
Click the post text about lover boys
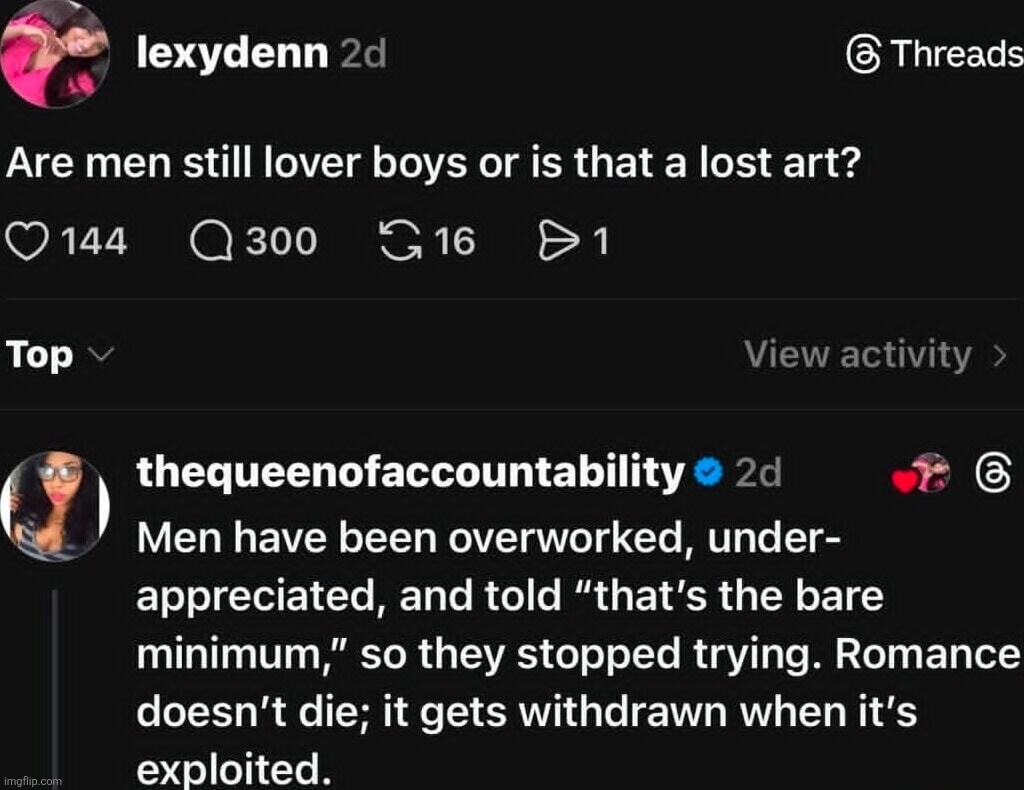(x=435, y=163)
